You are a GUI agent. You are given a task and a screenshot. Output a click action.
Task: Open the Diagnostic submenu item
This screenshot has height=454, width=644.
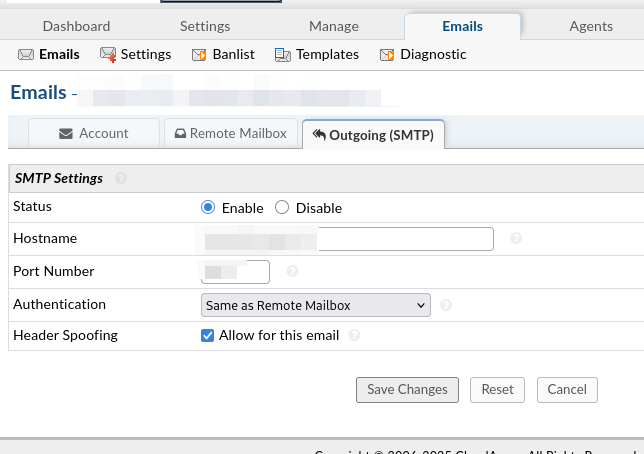click(x=422, y=54)
